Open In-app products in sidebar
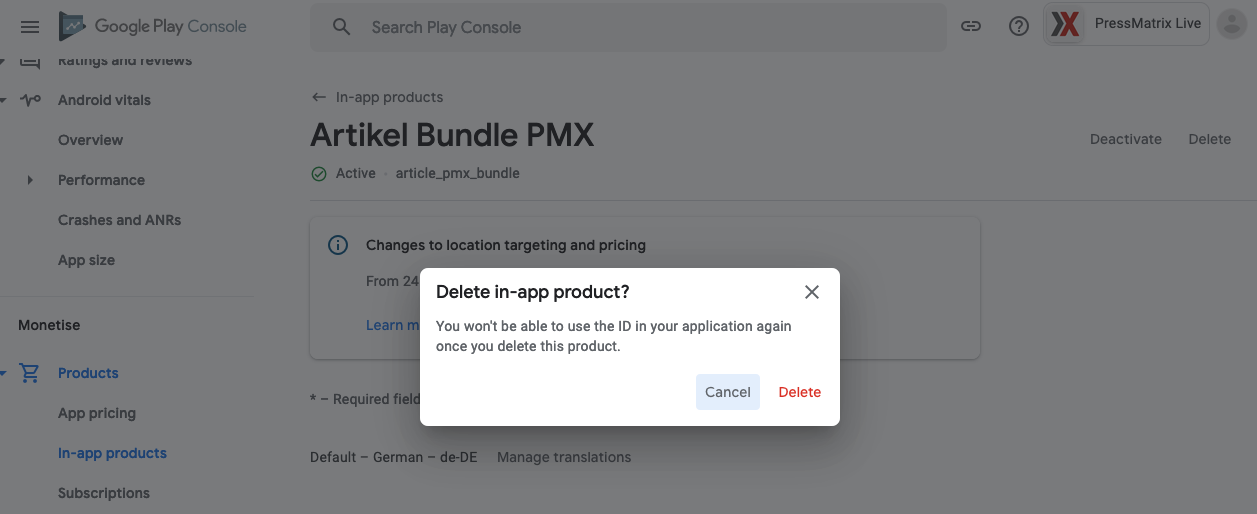 click(112, 453)
